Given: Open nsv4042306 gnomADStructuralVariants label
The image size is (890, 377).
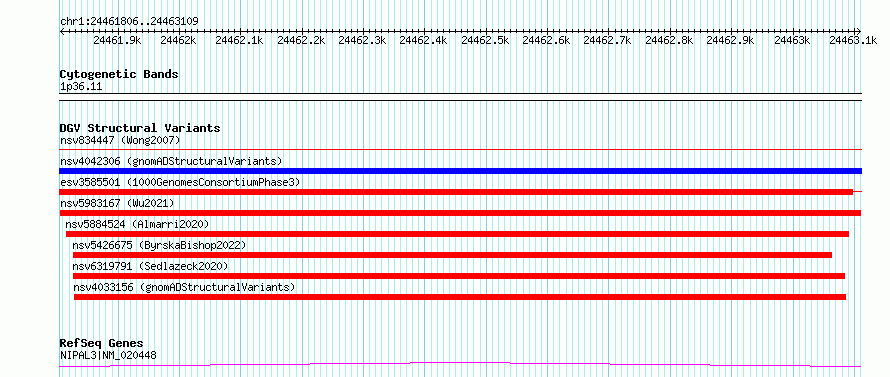Looking at the screenshot, I should click(x=171, y=161).
